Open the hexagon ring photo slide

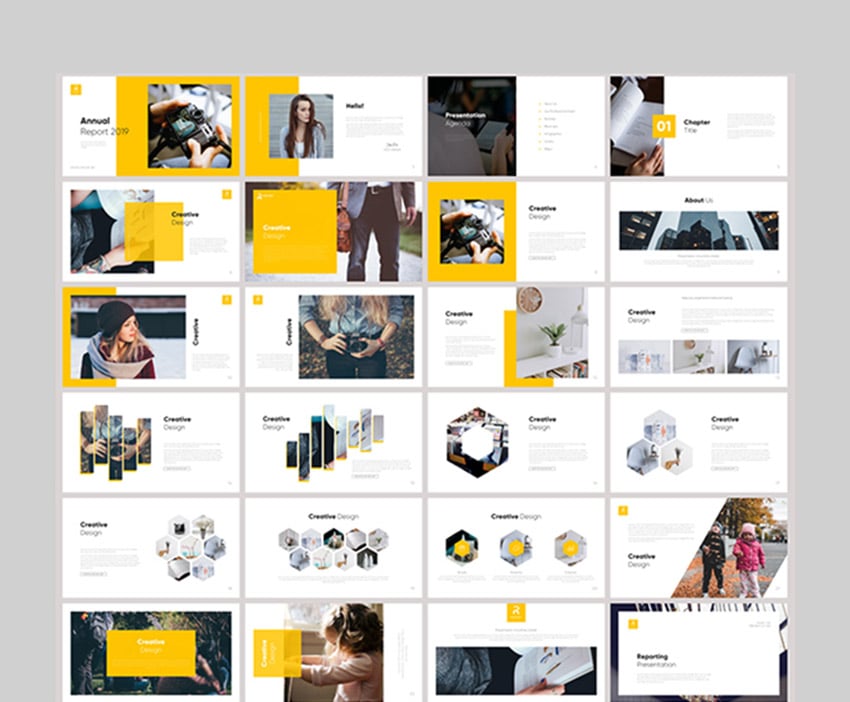click(x=516, y=442)
